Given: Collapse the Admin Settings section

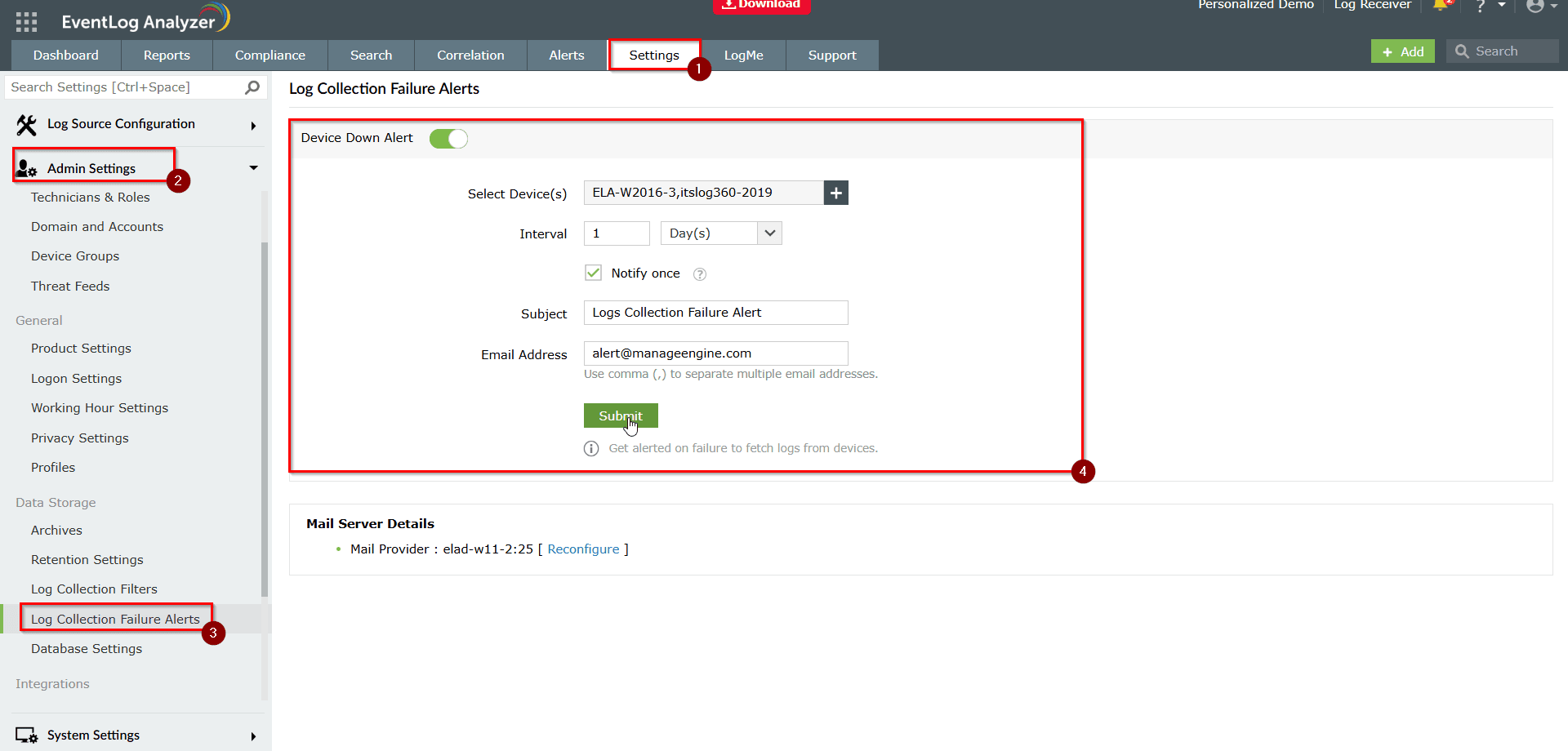Looking at the screenshot, I should [253, 168].
